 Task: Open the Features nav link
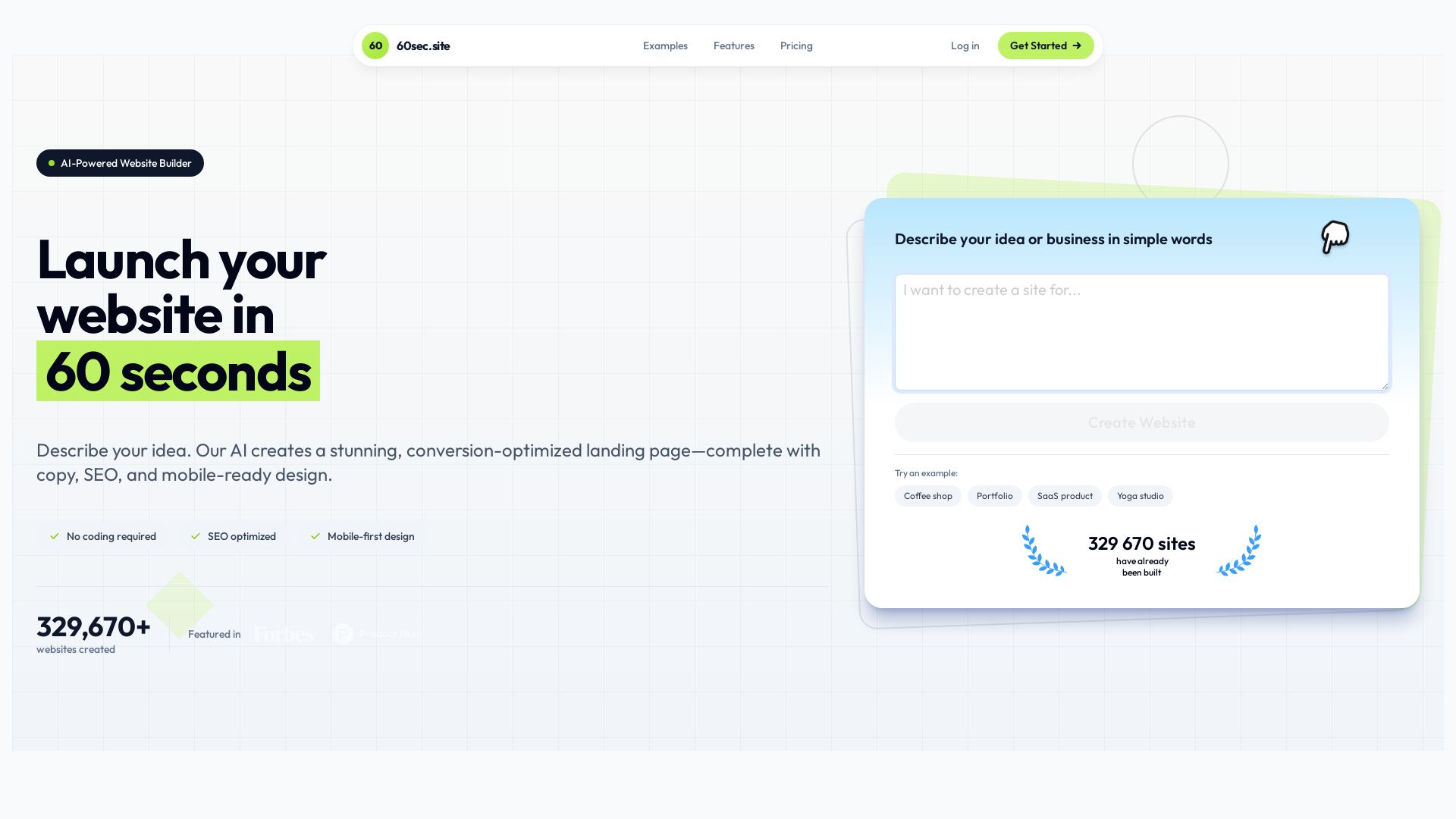[733, 45]
